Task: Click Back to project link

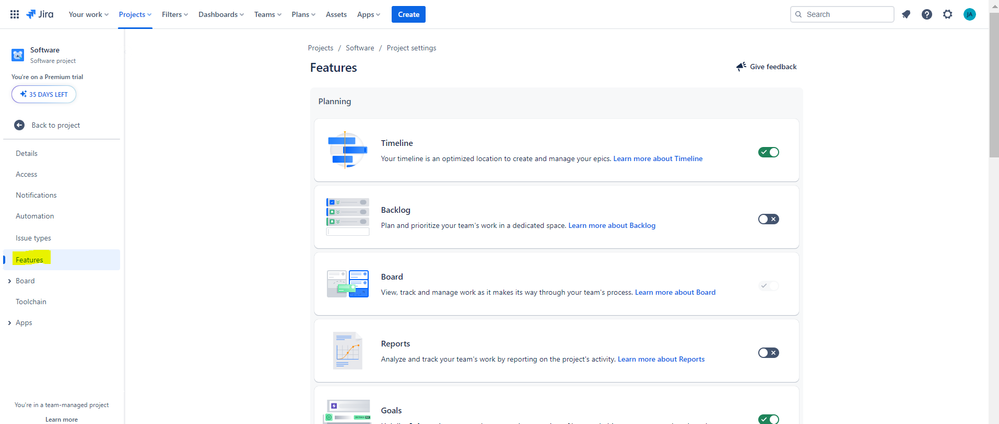Action: coord(56,125)
